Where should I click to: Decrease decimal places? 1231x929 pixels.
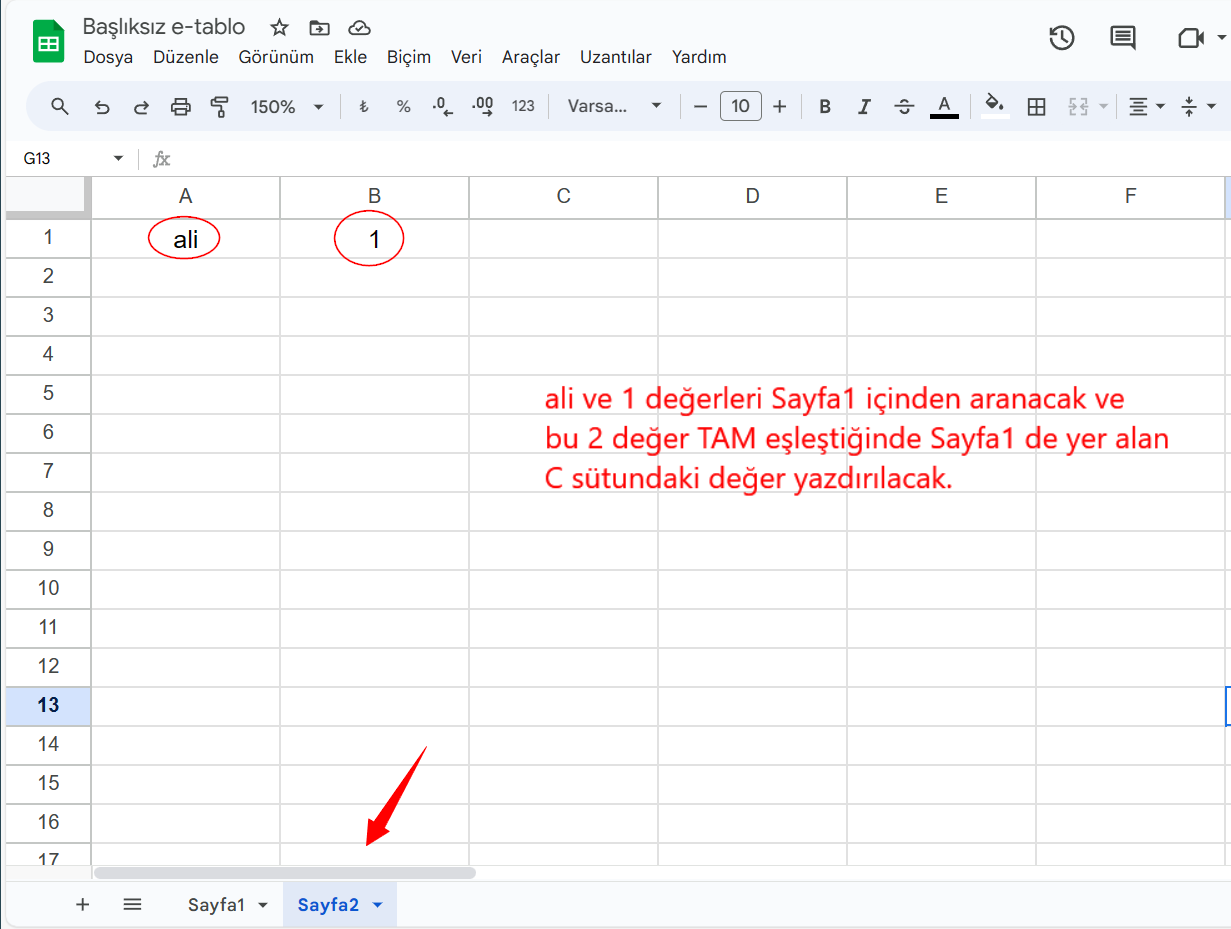(442, 106)
